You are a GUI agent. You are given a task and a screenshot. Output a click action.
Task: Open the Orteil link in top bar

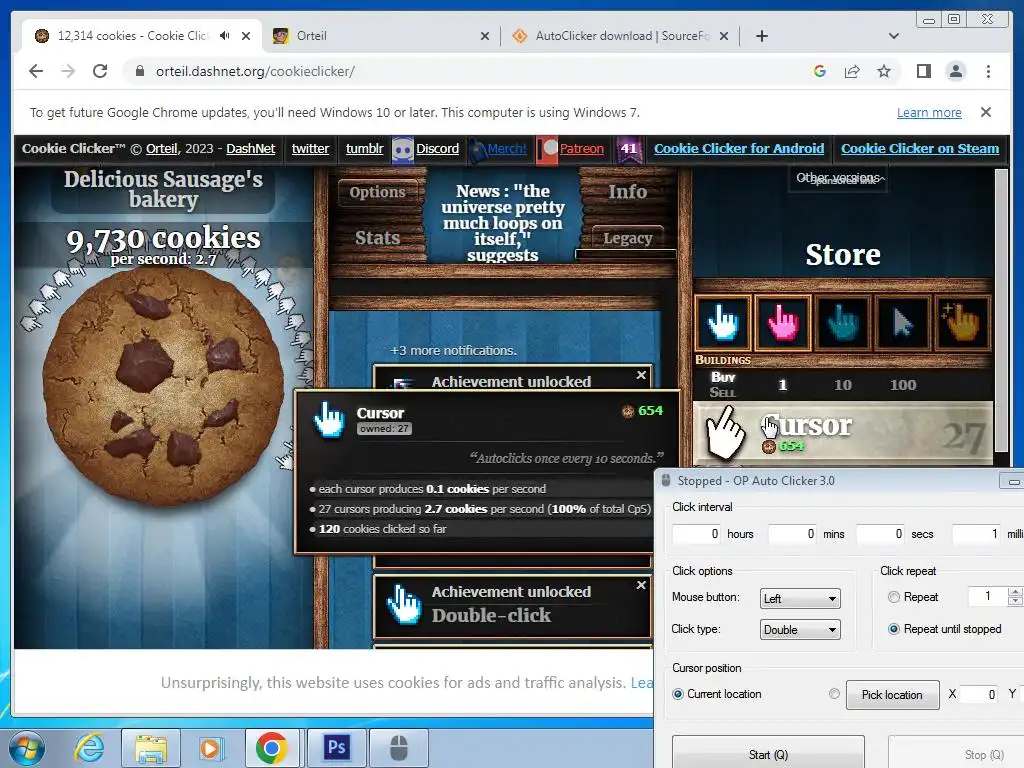pyautogui.click(x=161, y=149)
